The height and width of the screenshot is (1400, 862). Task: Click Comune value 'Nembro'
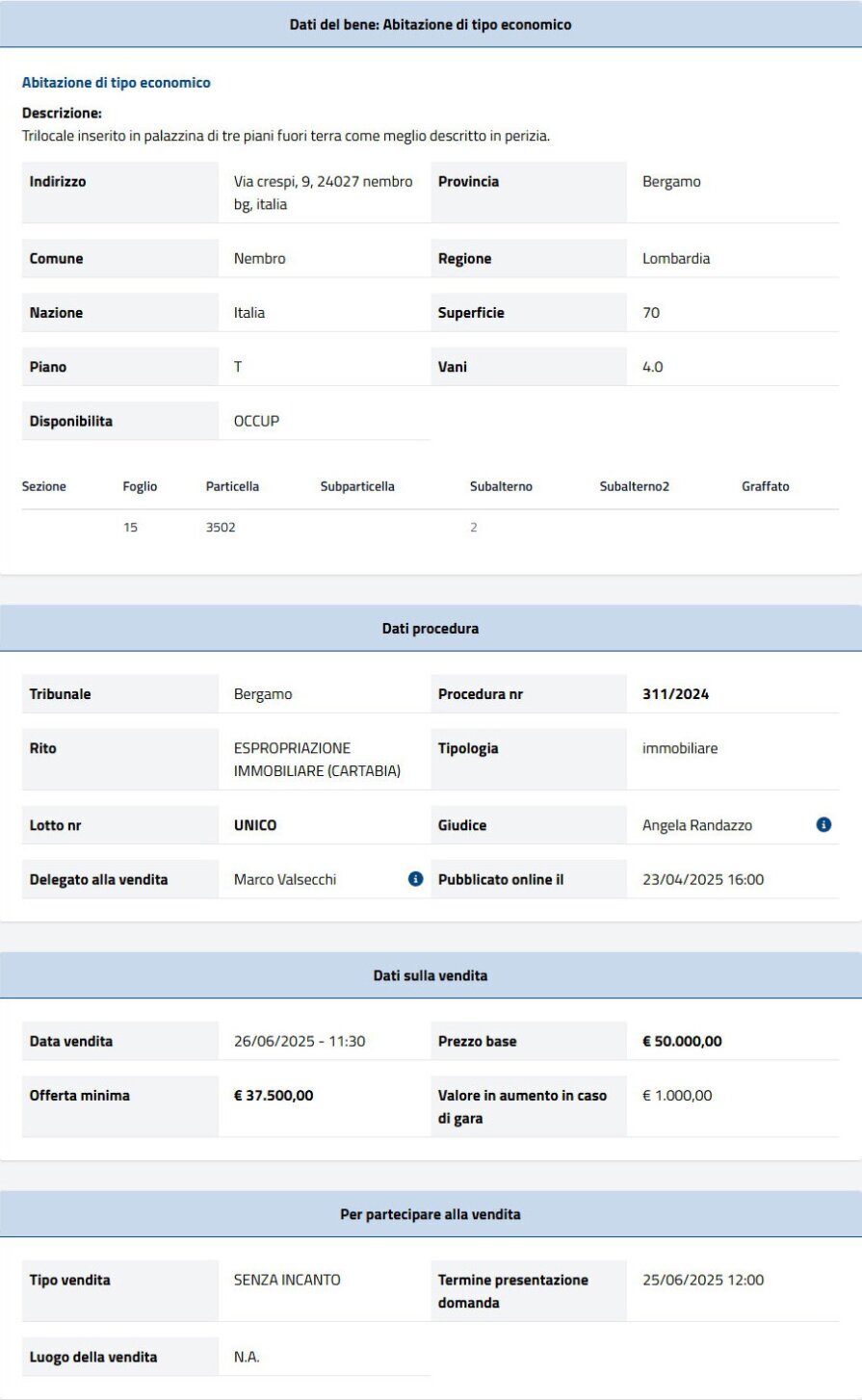(260, 259)
